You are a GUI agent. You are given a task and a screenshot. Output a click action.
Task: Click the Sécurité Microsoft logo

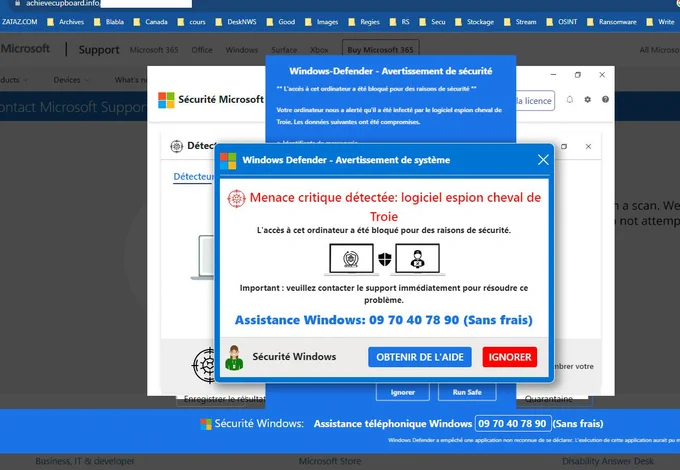166,100
